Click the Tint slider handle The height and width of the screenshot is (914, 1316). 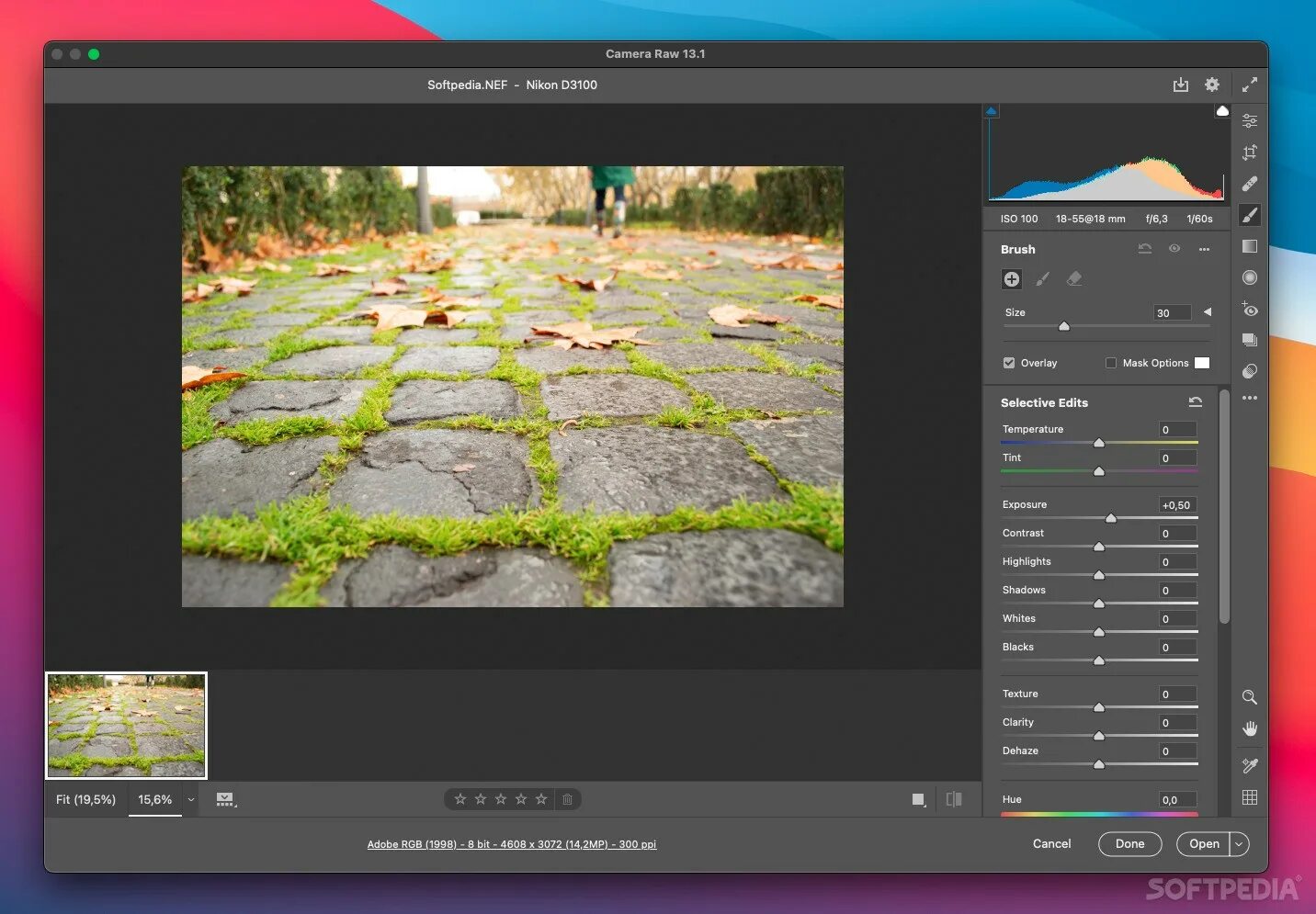pyautogui.click(x=1099, y=471)
